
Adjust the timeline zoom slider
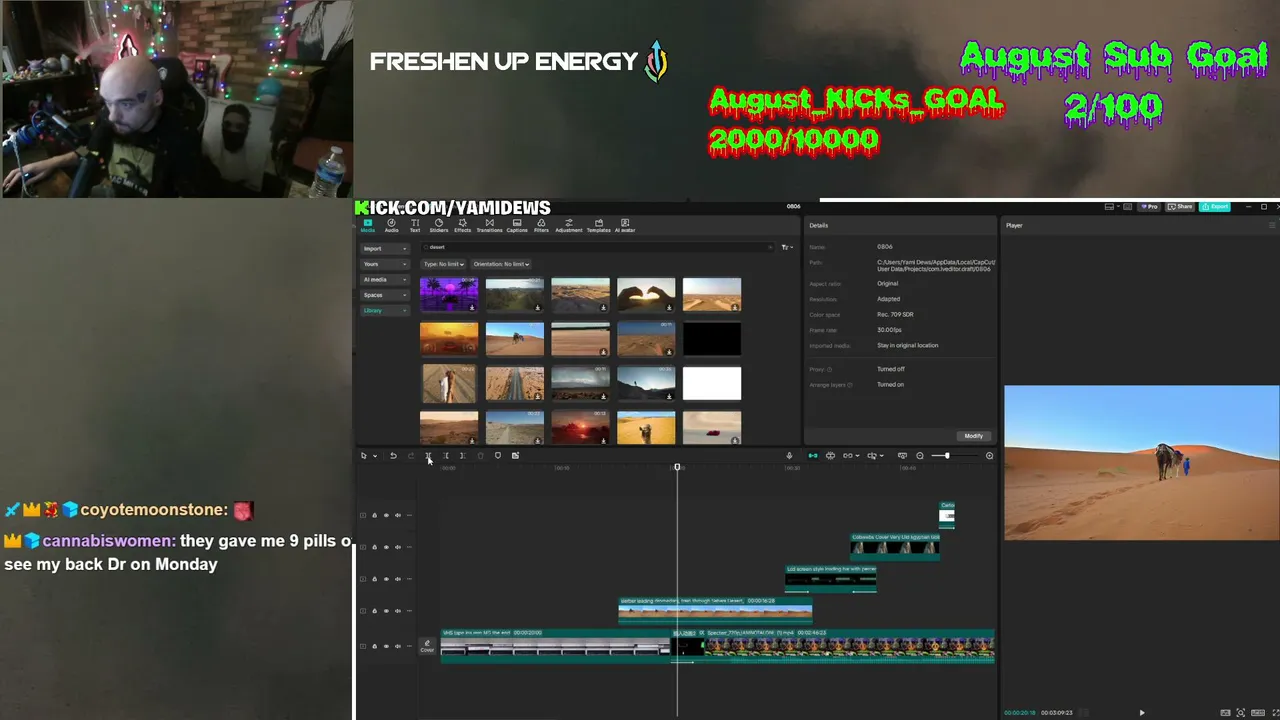pos(945,456)
